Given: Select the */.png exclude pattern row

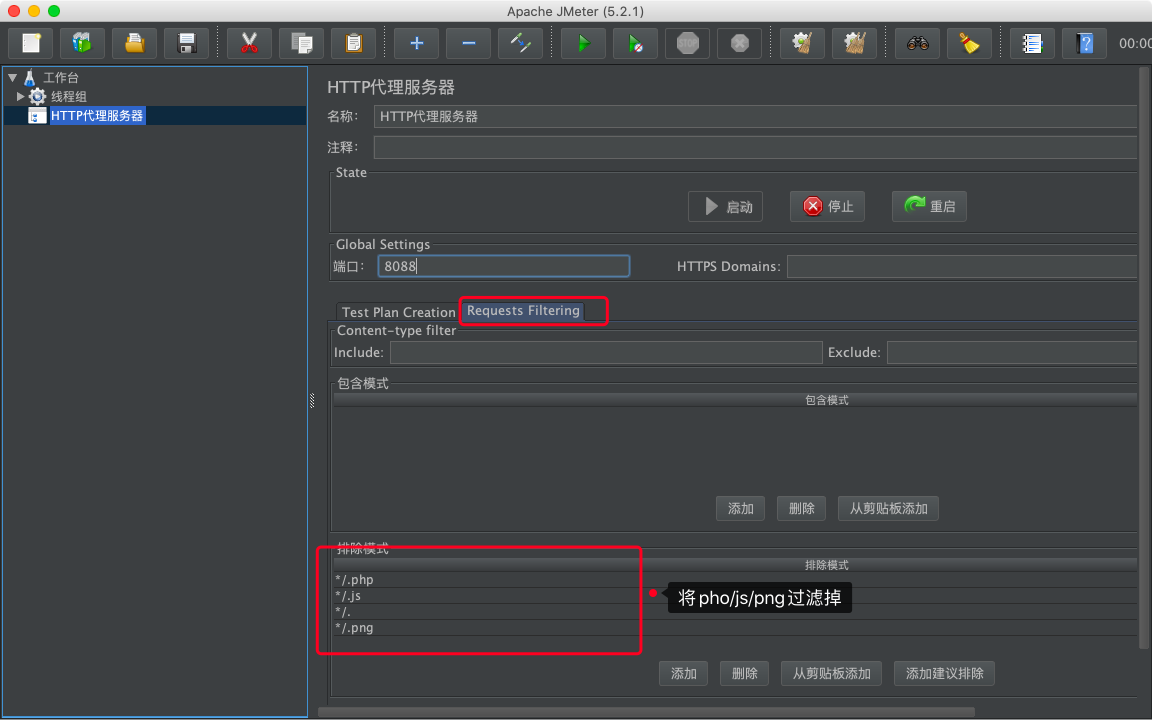Looking at the screenshot, I should click(735, 628).
